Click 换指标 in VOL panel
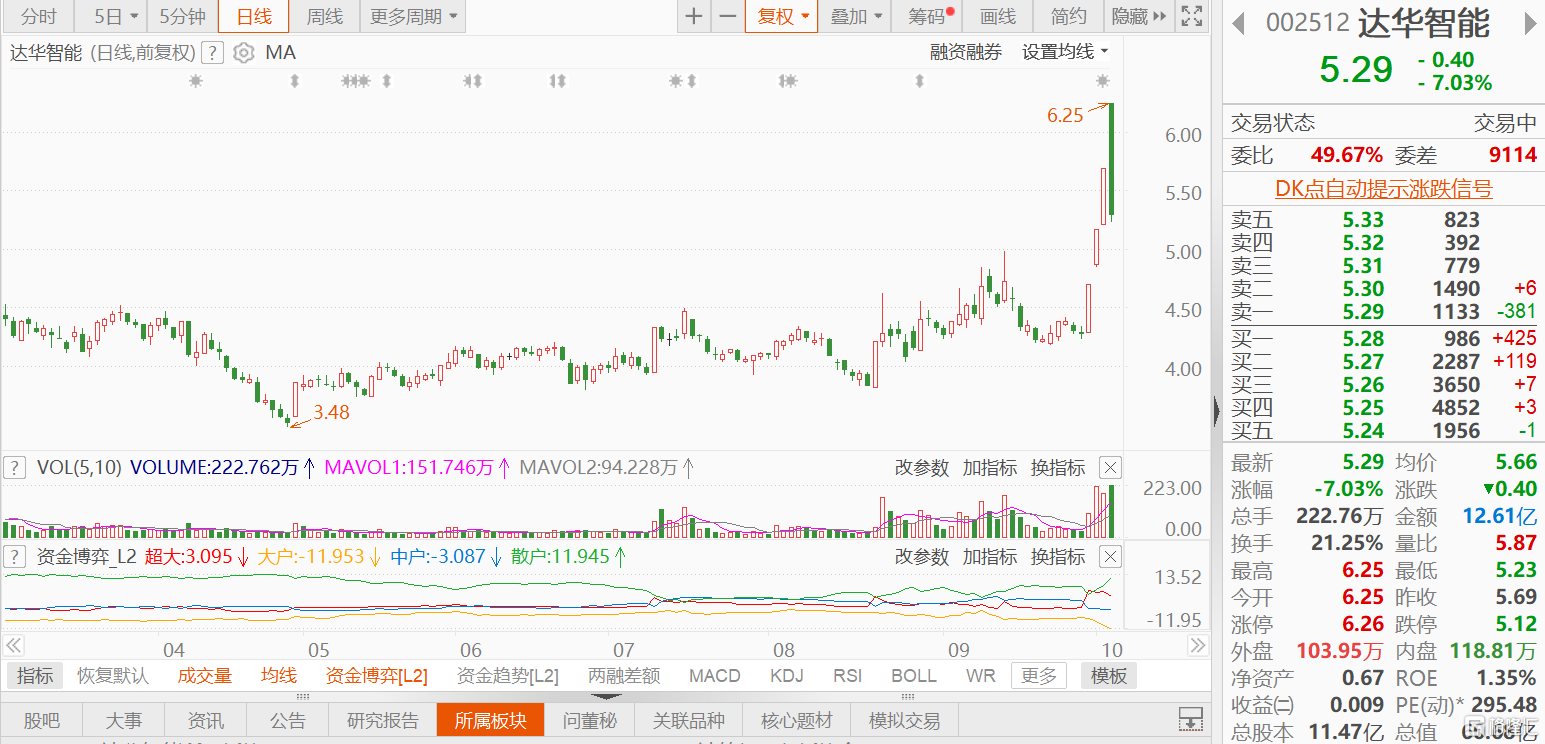The width and height of the screenshot is (1545, 744). point(1058,467)
